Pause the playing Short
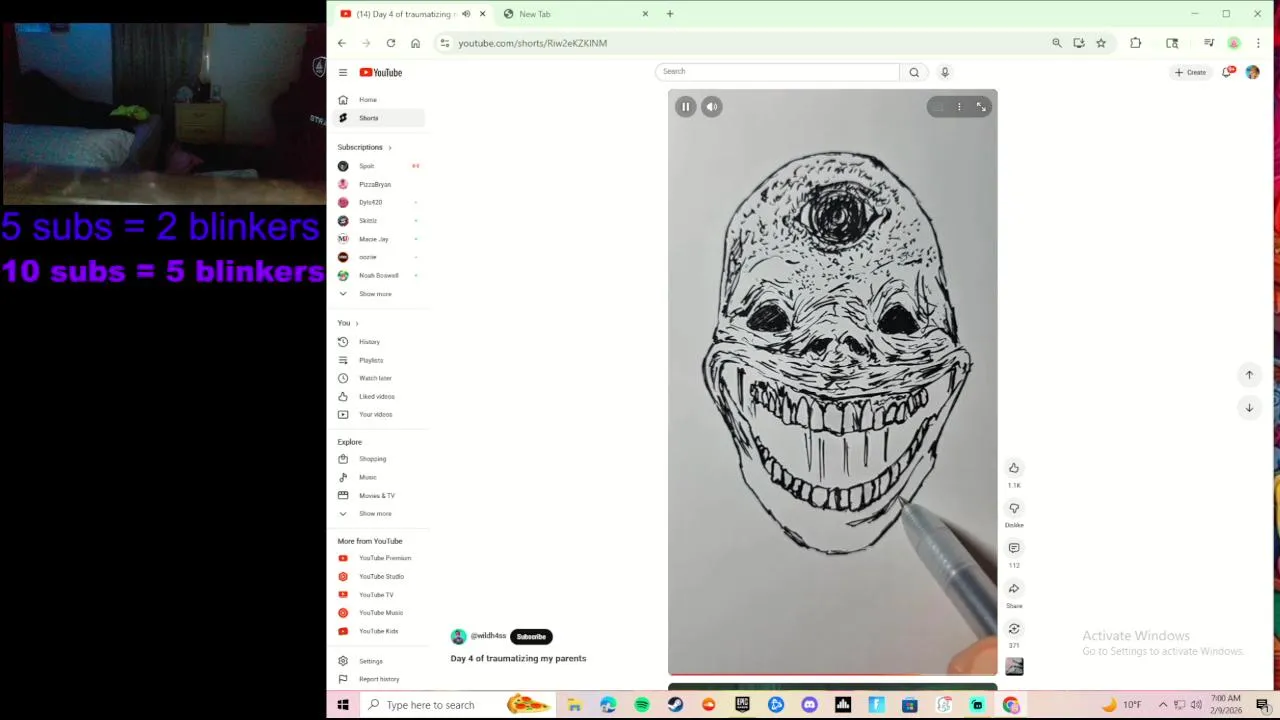The height and width of the screenshot is (720, 1280). coord(685,107)
